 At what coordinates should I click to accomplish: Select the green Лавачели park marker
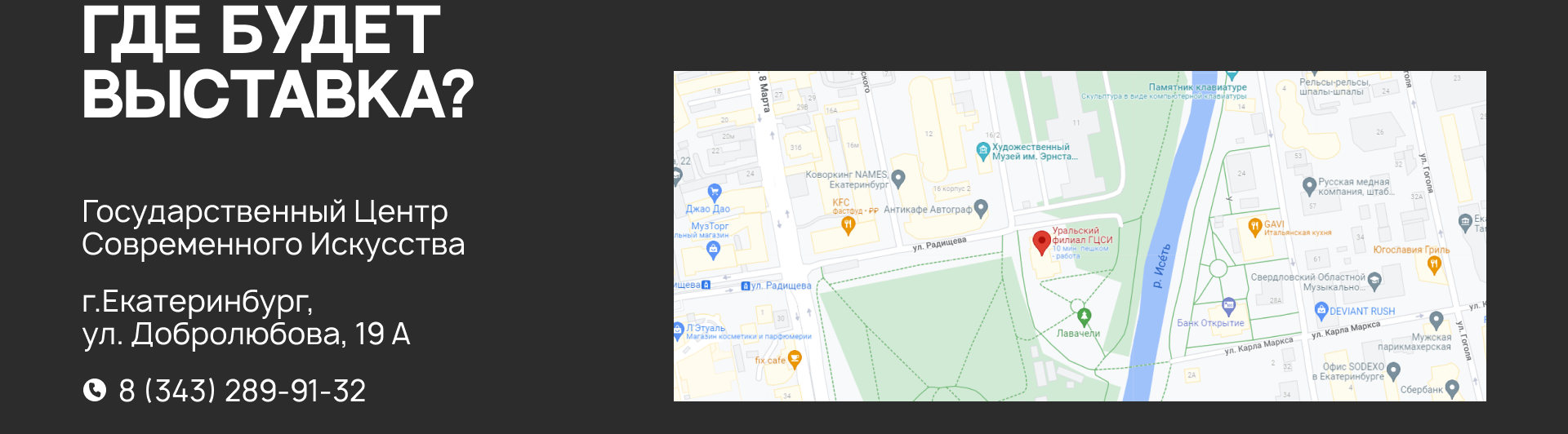[1084, 317]
